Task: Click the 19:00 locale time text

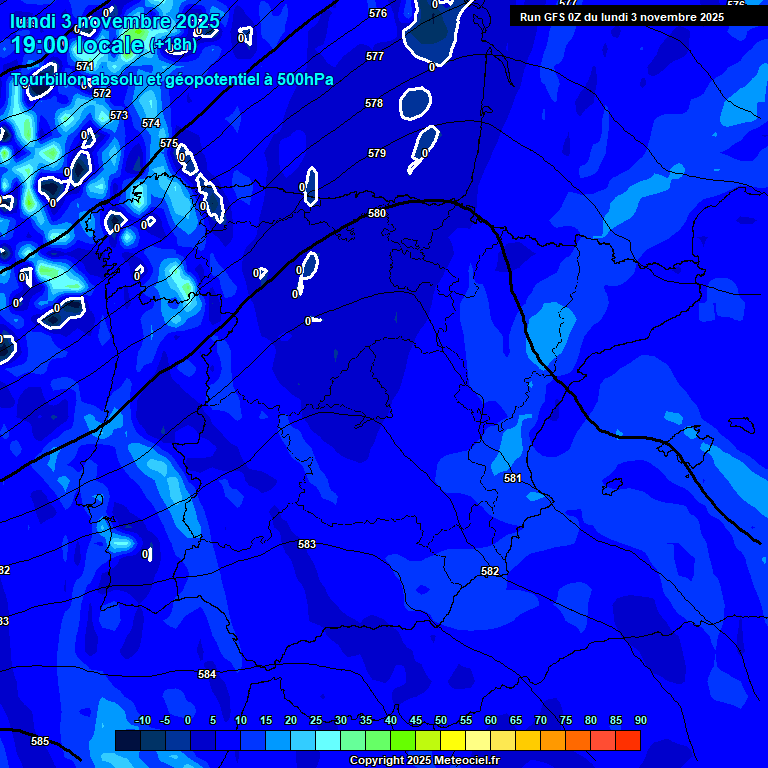Action: pyautogui.click(x=77, y=45)
